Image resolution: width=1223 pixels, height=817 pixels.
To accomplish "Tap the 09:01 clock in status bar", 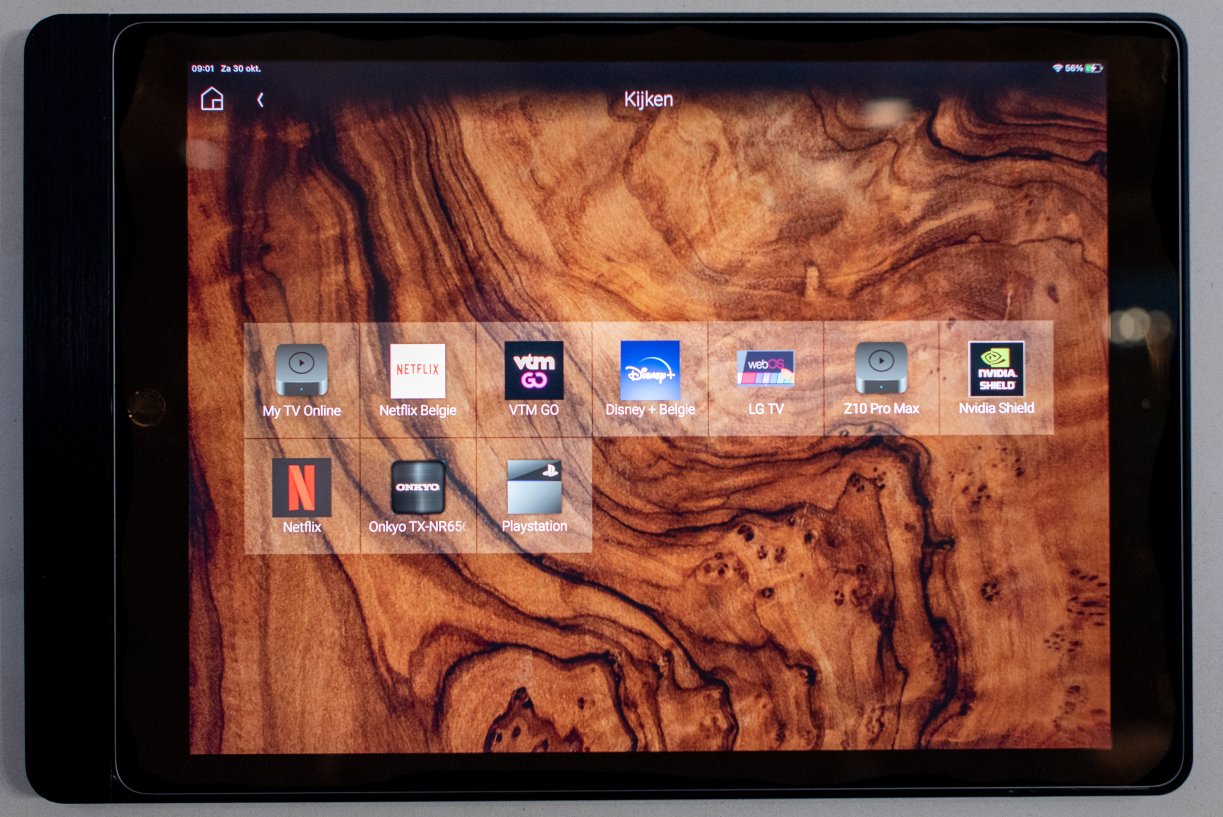I will [203, 69].
